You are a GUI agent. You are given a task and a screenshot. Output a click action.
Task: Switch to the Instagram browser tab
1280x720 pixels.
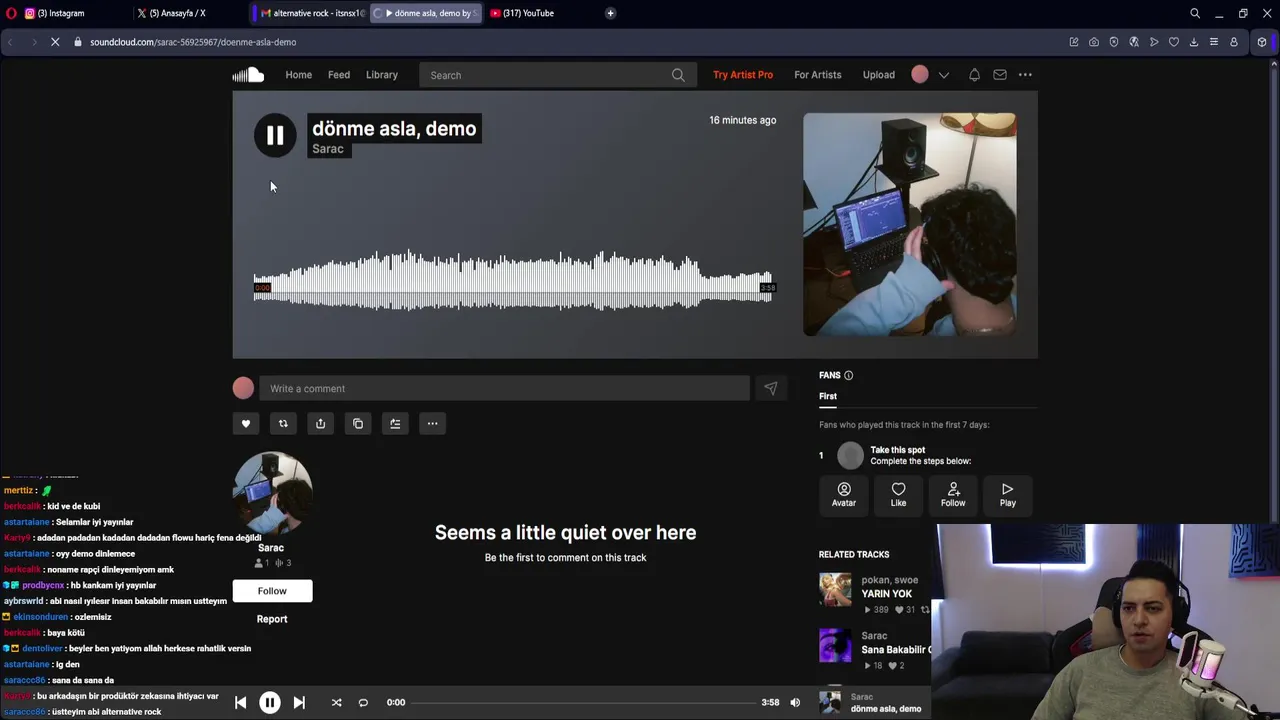pos(66,13)
